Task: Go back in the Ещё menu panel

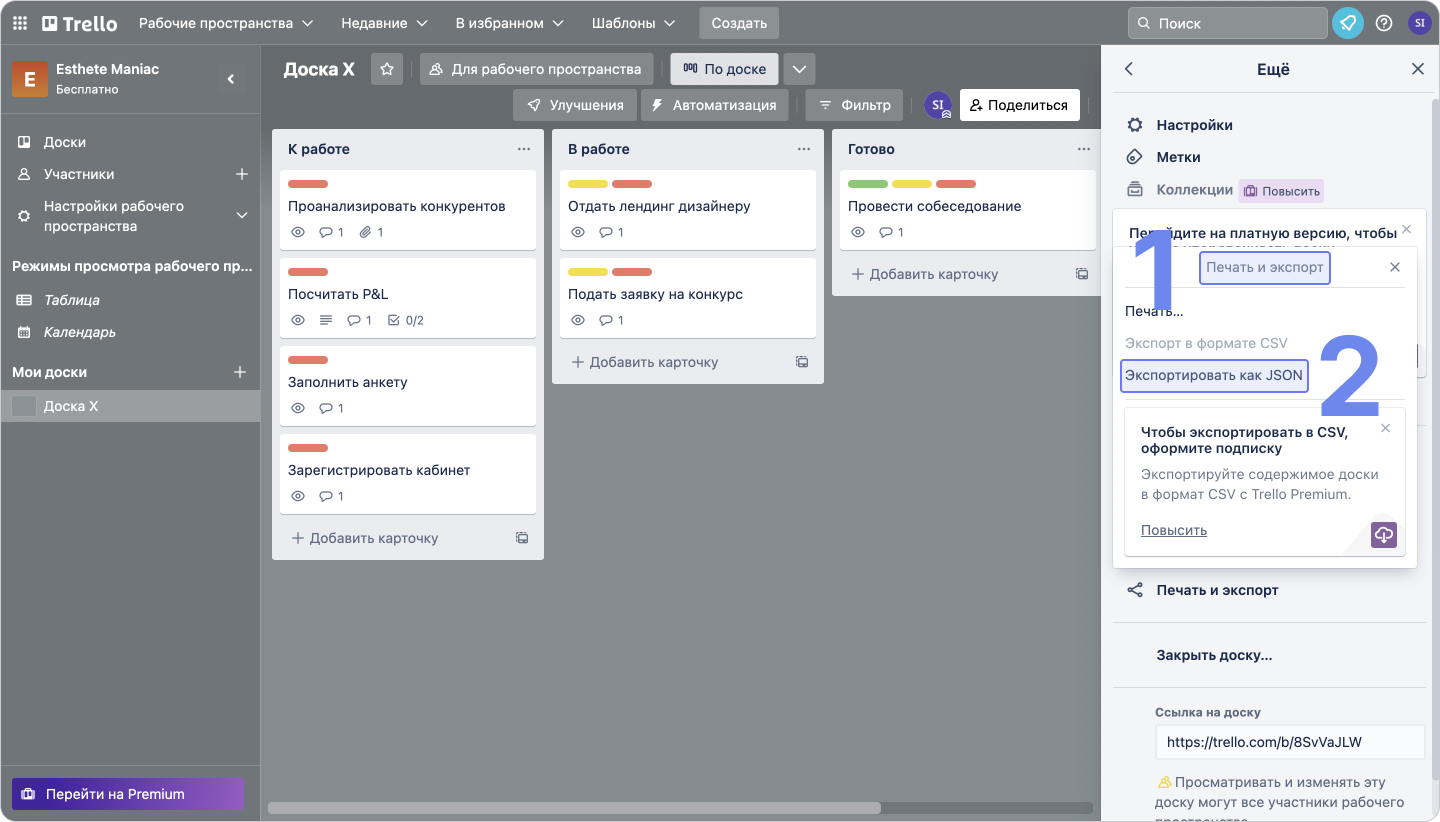Action: click(x=1129, y=69)
